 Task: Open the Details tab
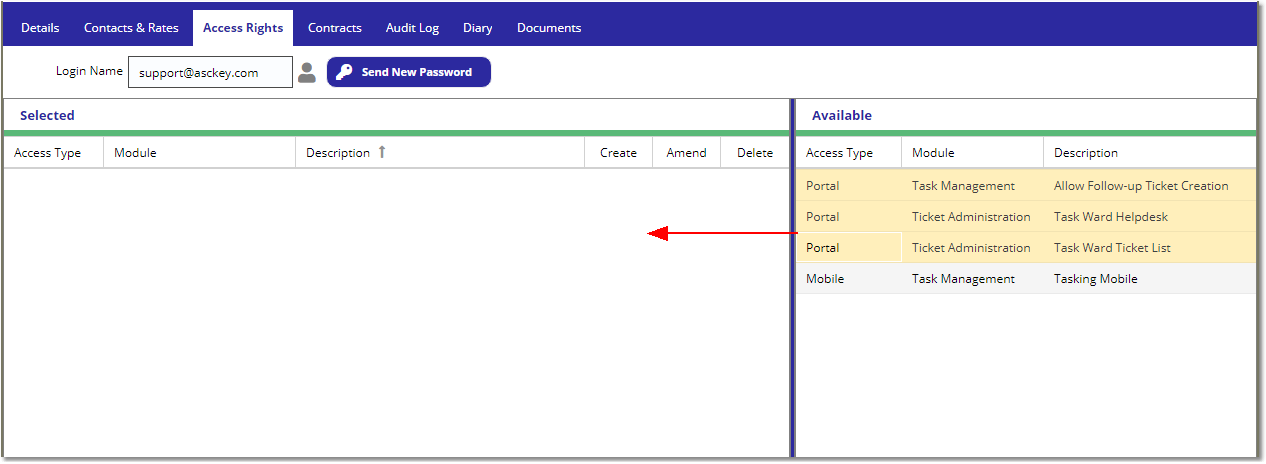40,28
